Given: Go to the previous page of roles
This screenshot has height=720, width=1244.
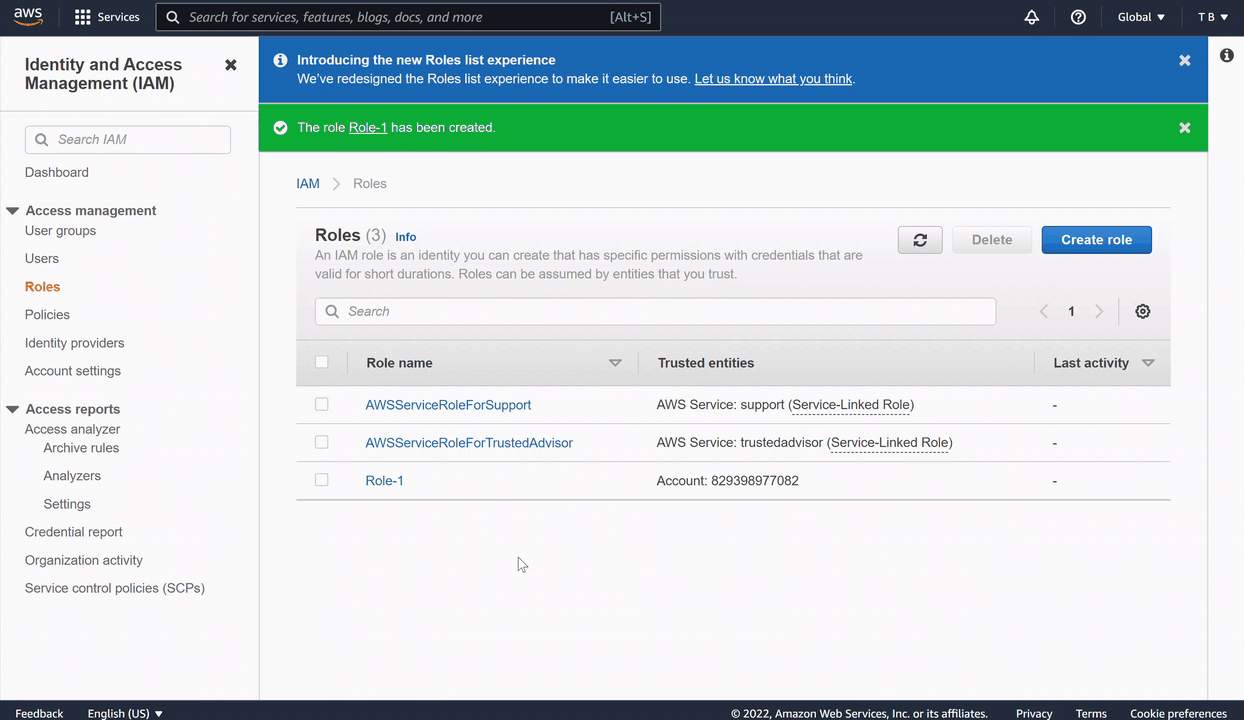Looking at the screenshot, I should pos(1043,312).
